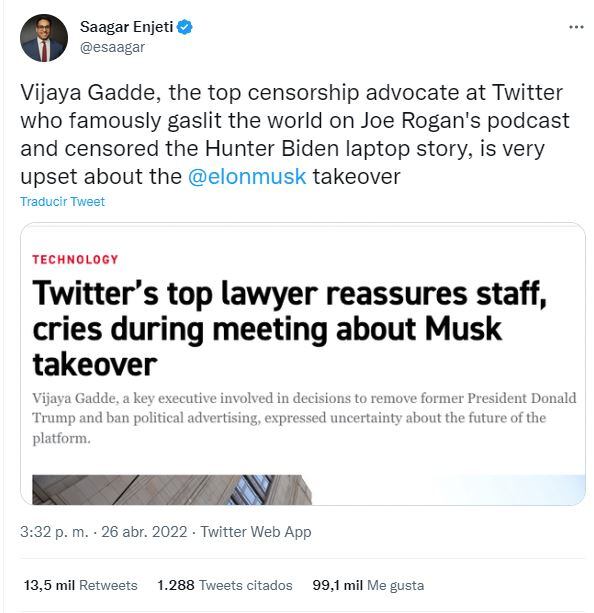Click the 26 abr. 2022 date

tap(144, 532)
